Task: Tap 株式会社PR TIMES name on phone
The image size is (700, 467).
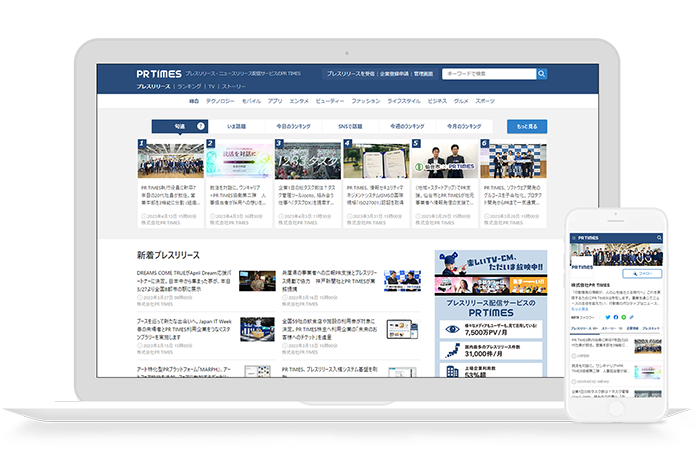Action: (590, 285)
